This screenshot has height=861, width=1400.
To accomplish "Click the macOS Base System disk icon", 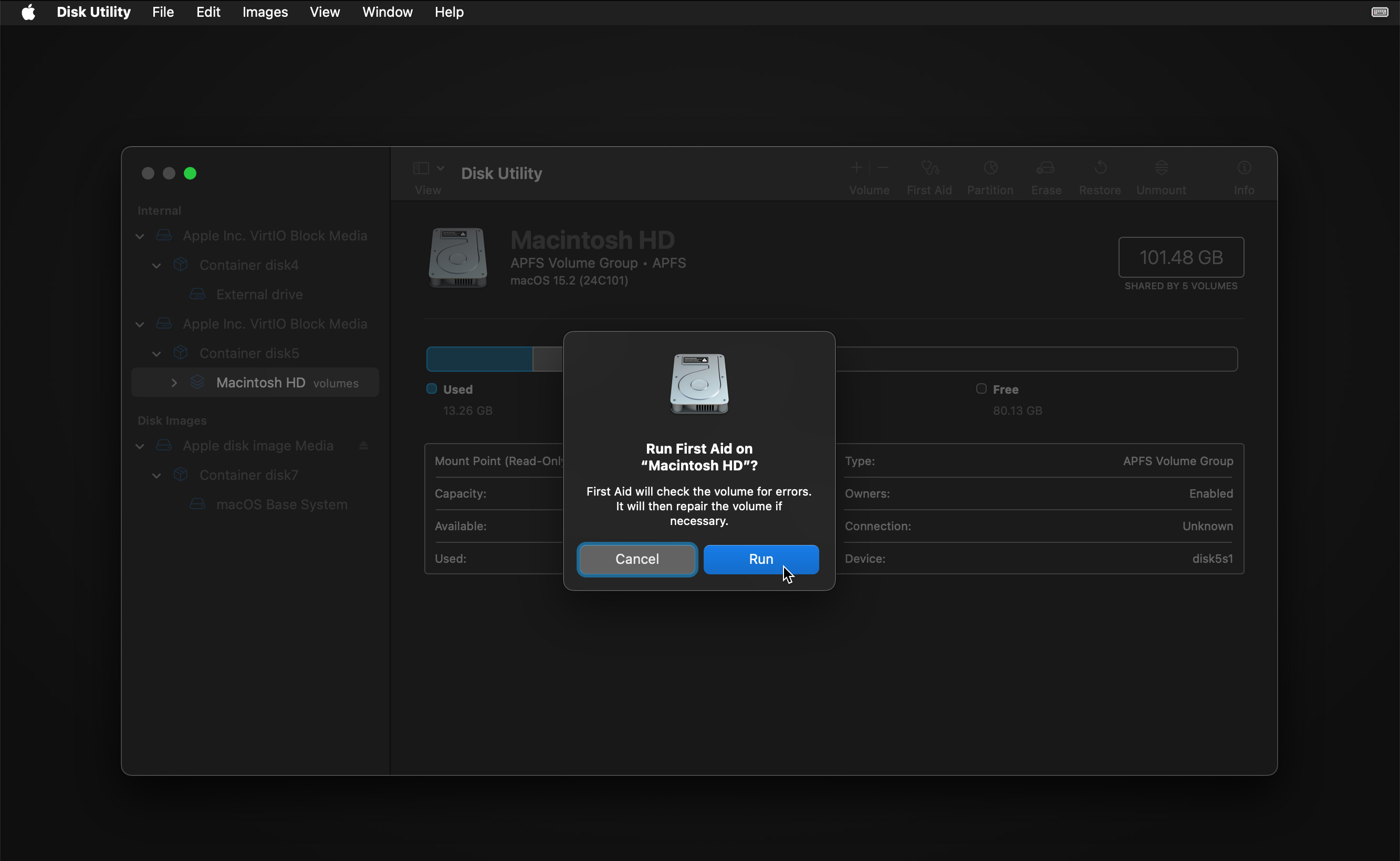I will click(197, 504).
